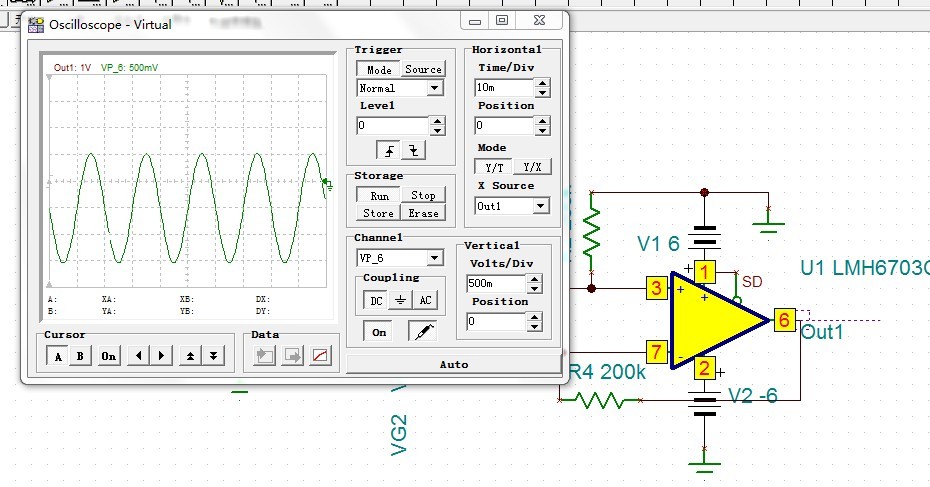Viewport: 930px width, 487px height.
Task: Select rising edge trigger button
Action: (388, 151)
